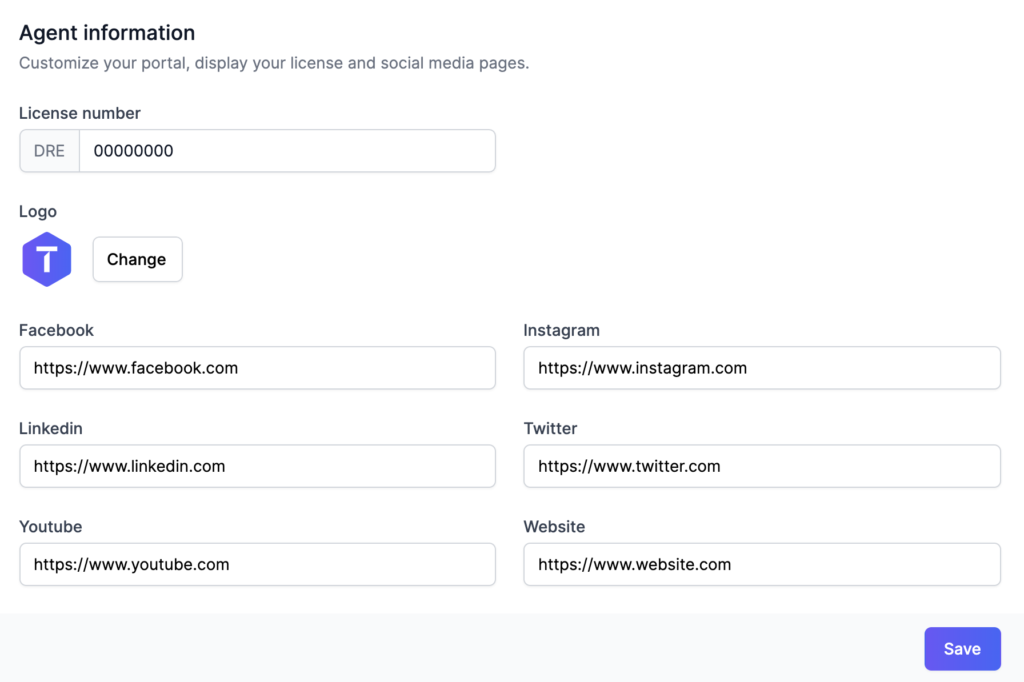Image resolution: width=1024 pixels, height=682 pixels.
Task: Click into the Twitter URL field
Action: (x=762, y=466)
